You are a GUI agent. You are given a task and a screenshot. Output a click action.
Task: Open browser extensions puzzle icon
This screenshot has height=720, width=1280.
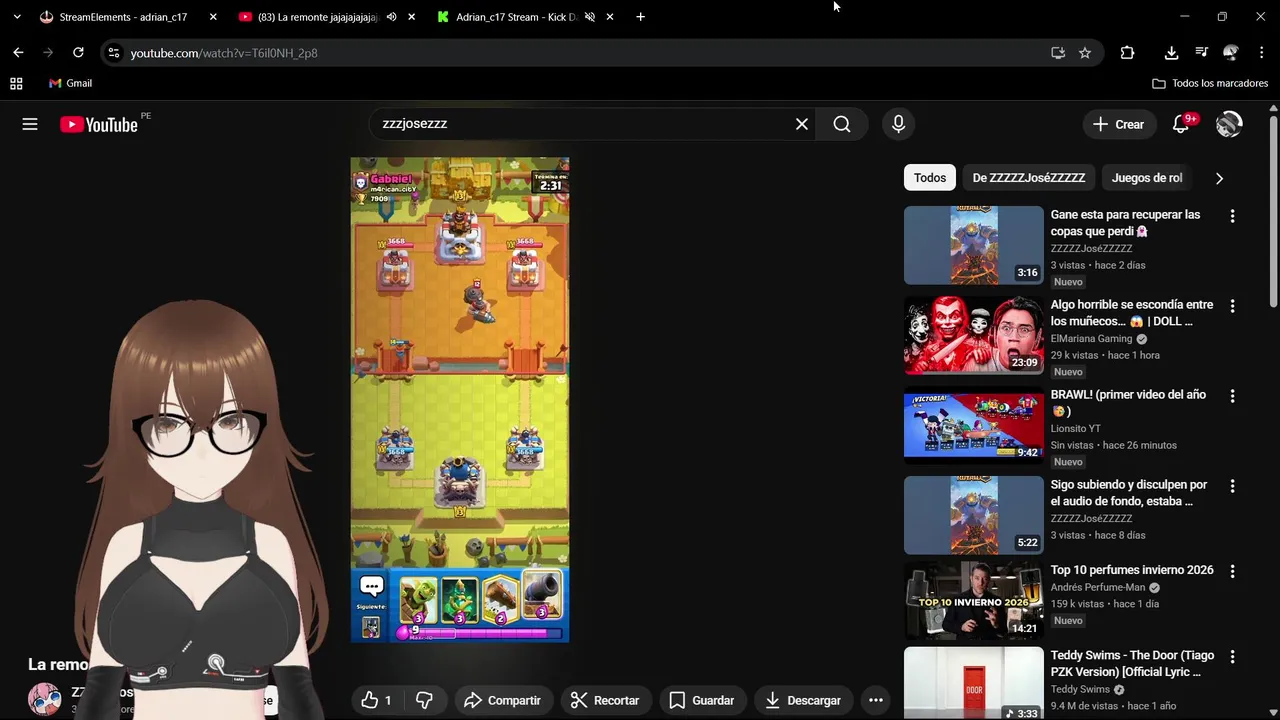pos(1127,53)
